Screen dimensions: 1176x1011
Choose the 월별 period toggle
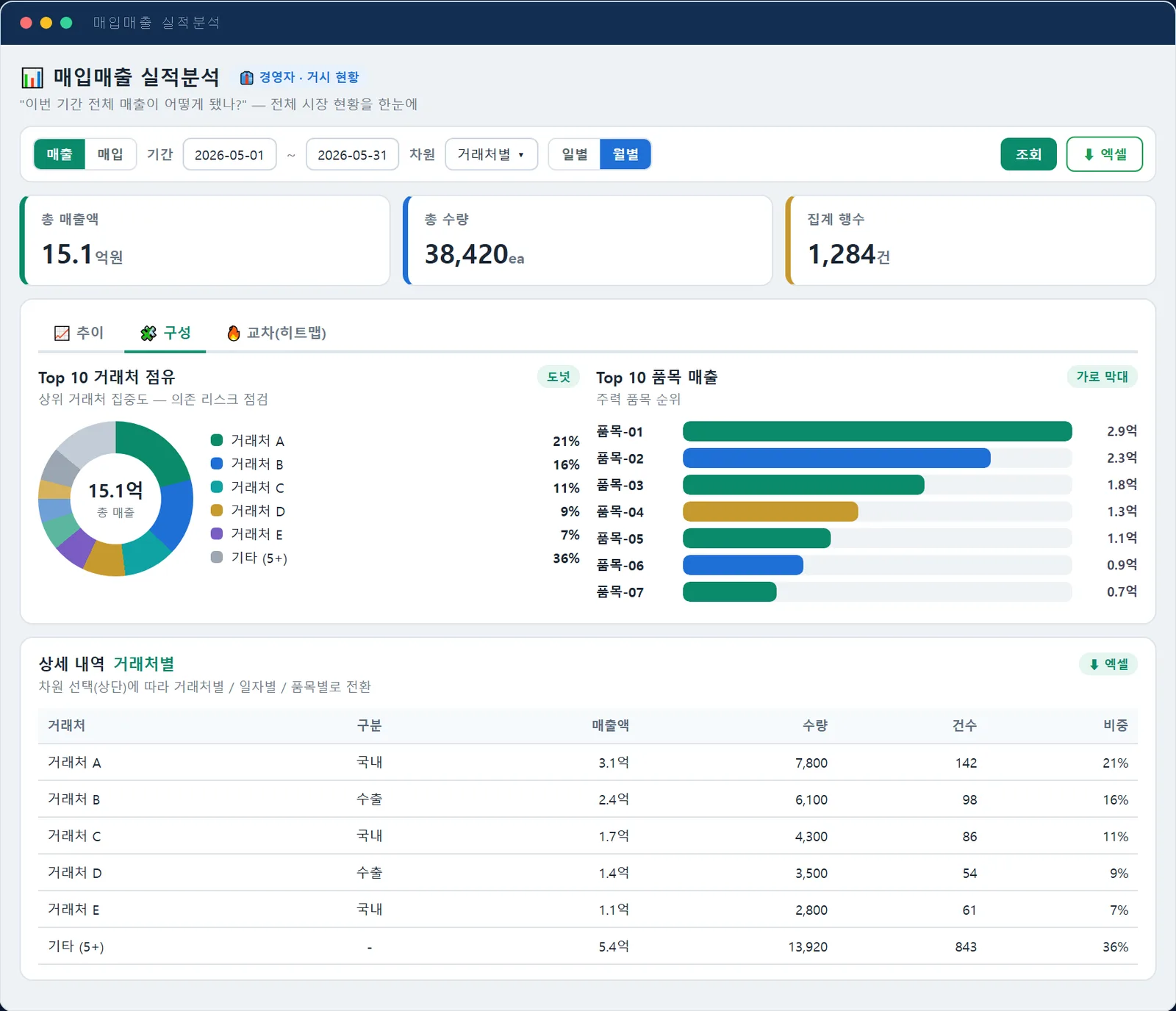(x=625, y=154)
